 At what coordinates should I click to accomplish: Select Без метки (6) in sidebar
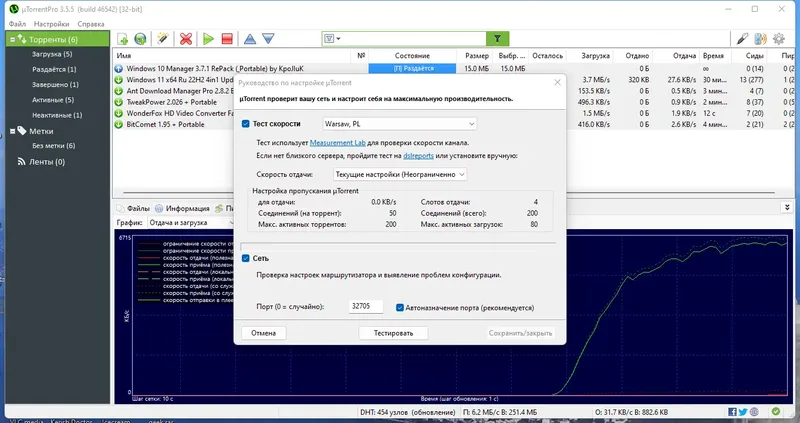[54, 146]
